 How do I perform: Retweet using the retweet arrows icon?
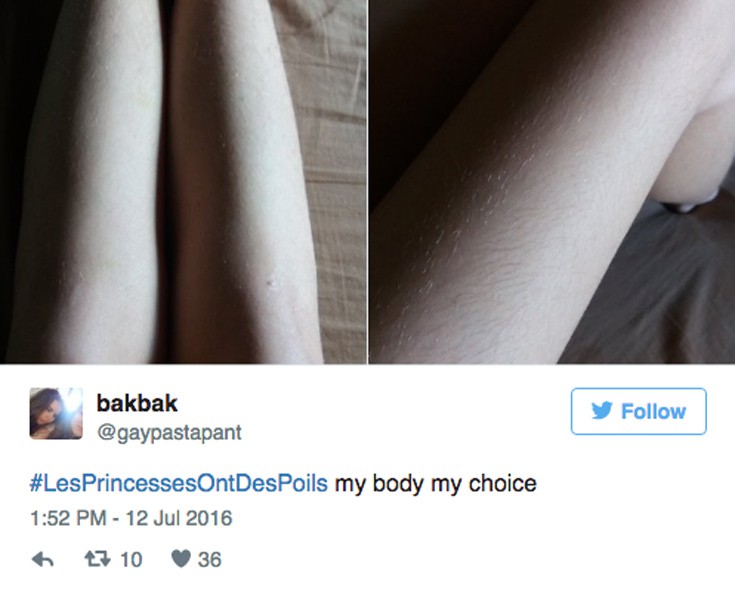tap(98, 559)
